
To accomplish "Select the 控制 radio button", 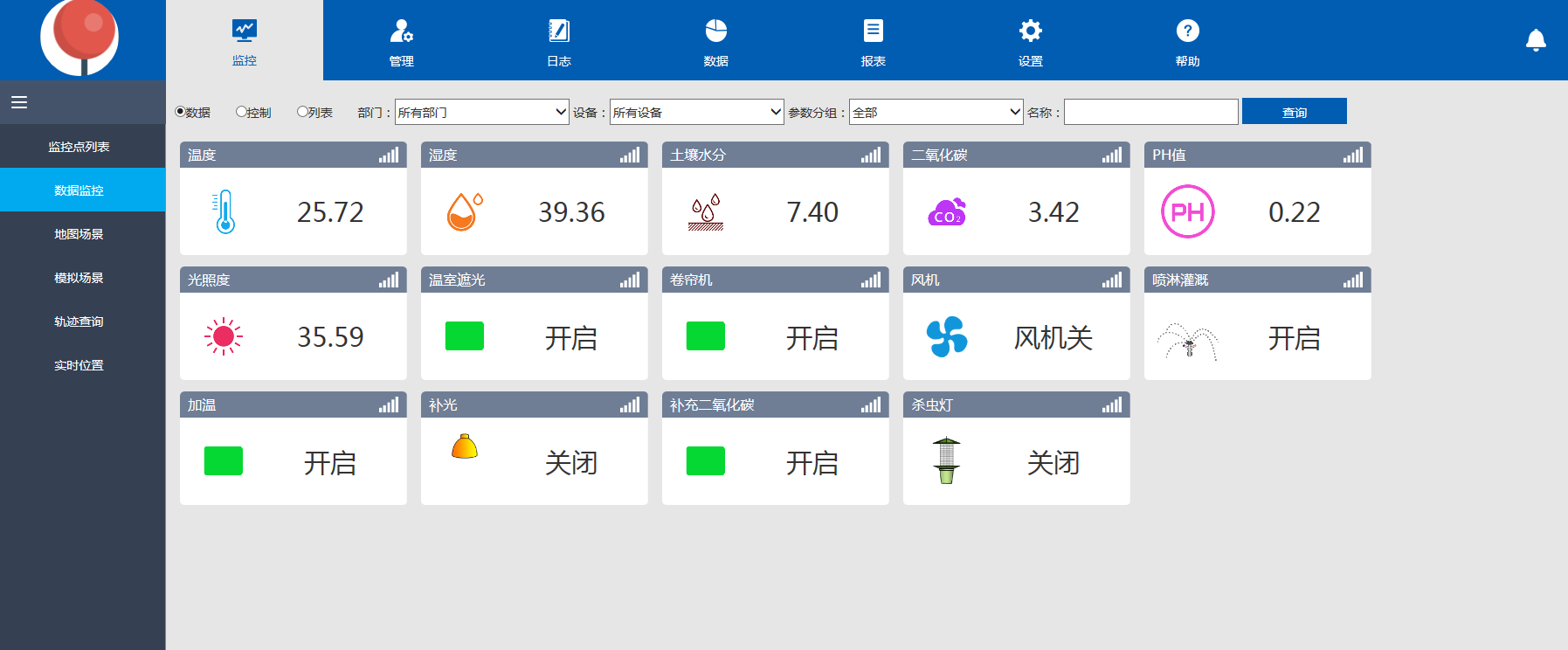I will point(241,112).
